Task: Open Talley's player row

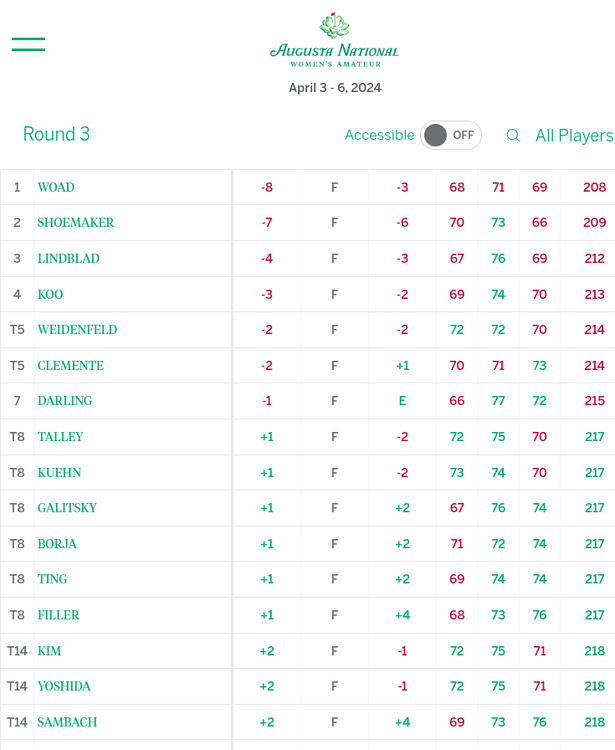Action: click(60, 437)
